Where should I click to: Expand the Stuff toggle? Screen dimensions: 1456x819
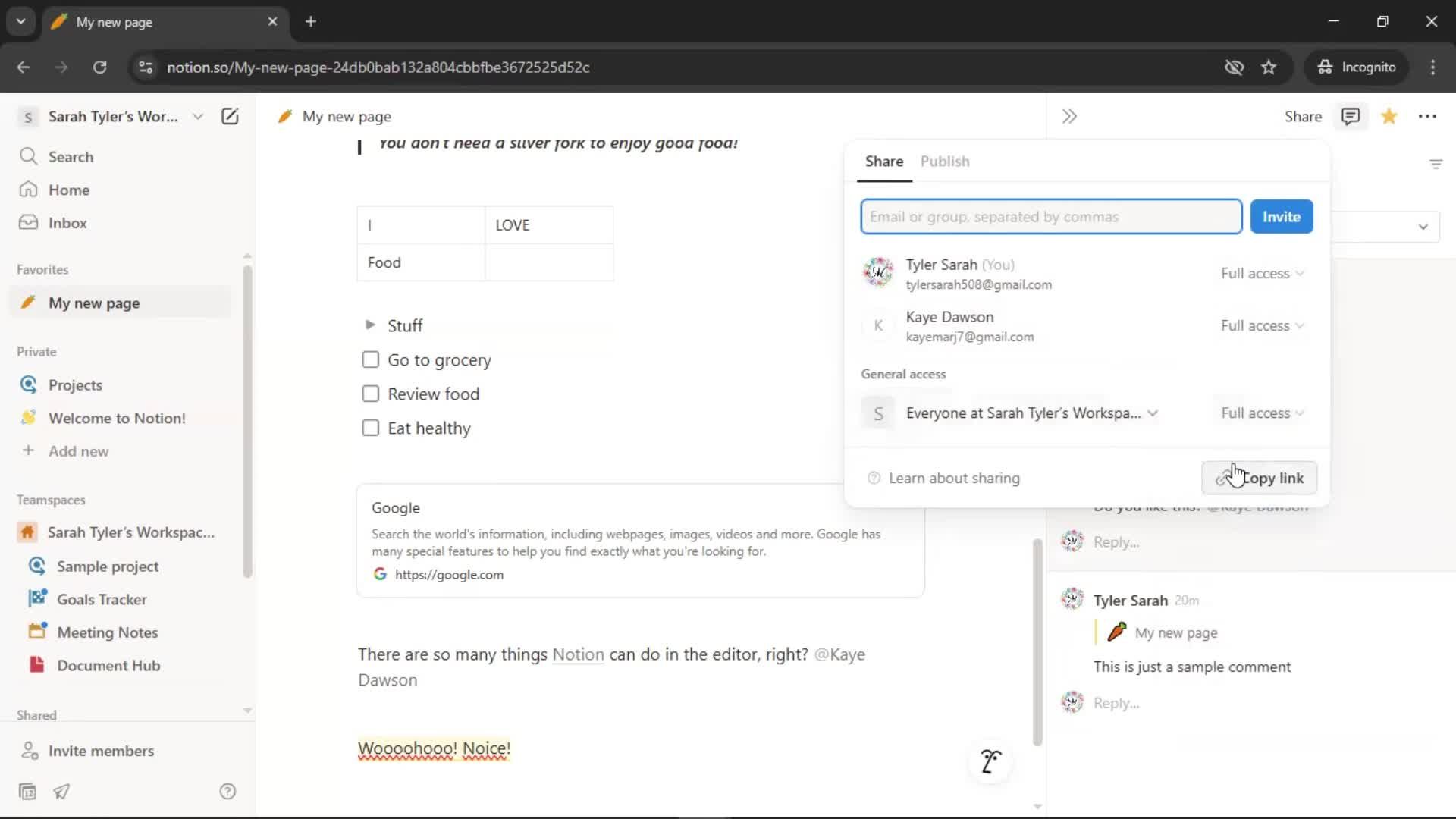(369, 325)
